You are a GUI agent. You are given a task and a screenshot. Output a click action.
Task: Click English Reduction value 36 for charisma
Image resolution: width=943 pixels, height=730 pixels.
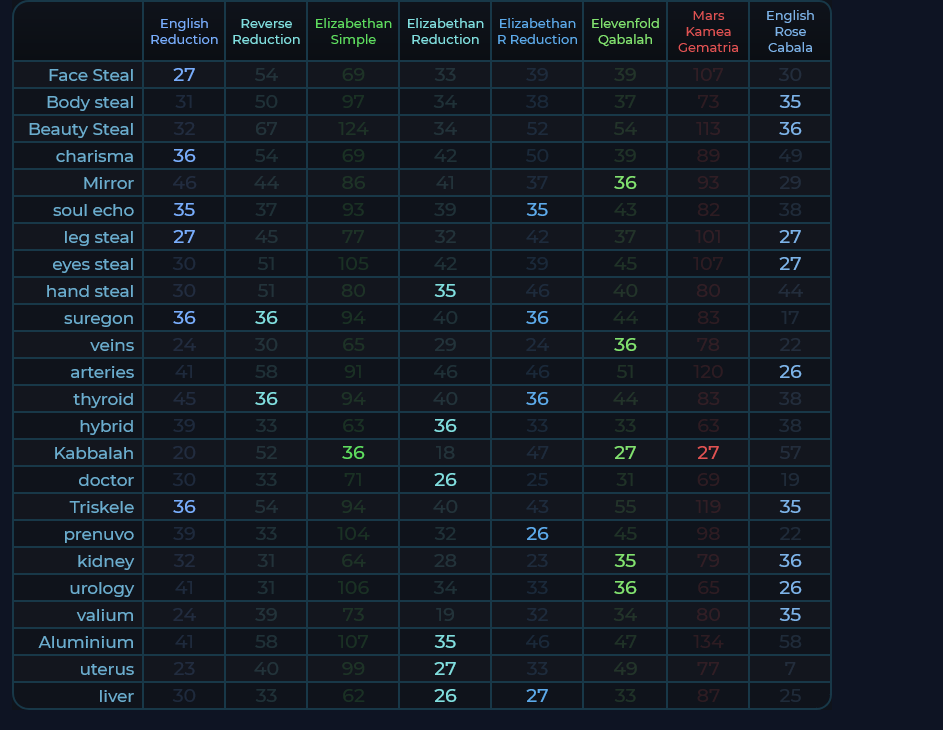click(184, 156)
